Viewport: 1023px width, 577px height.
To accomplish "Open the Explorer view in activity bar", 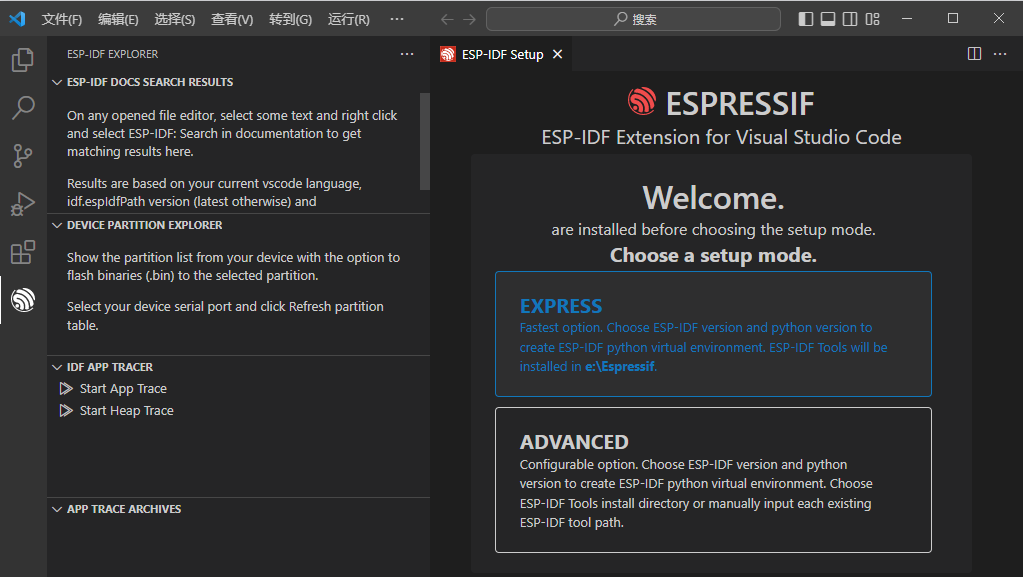I will point(23,60).
